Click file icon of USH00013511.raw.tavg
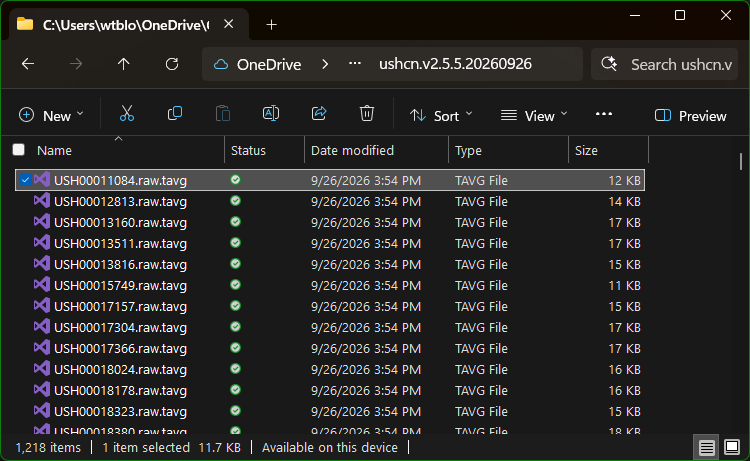Image resolution: width=750 pixels, height=461 pixels. (x=42, y=243)
